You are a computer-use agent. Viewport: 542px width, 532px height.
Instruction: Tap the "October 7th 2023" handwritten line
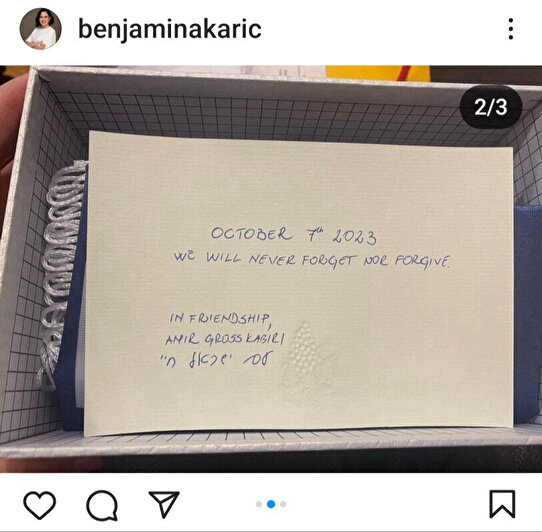coord(294,236)
